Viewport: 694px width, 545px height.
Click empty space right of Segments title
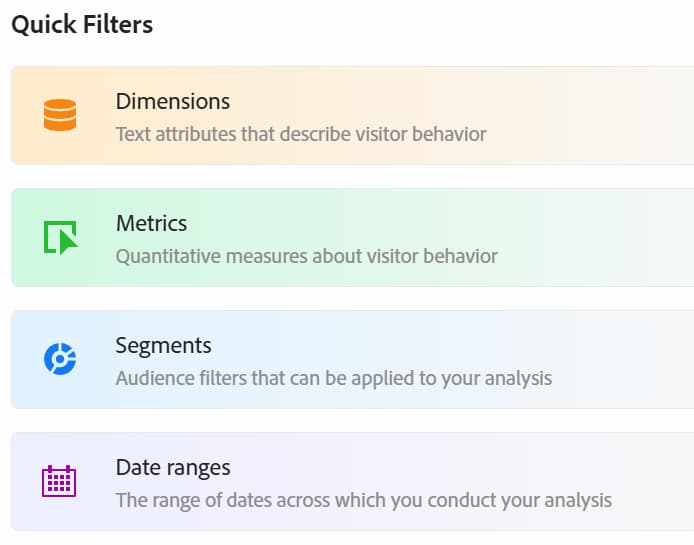coord(450,345)
